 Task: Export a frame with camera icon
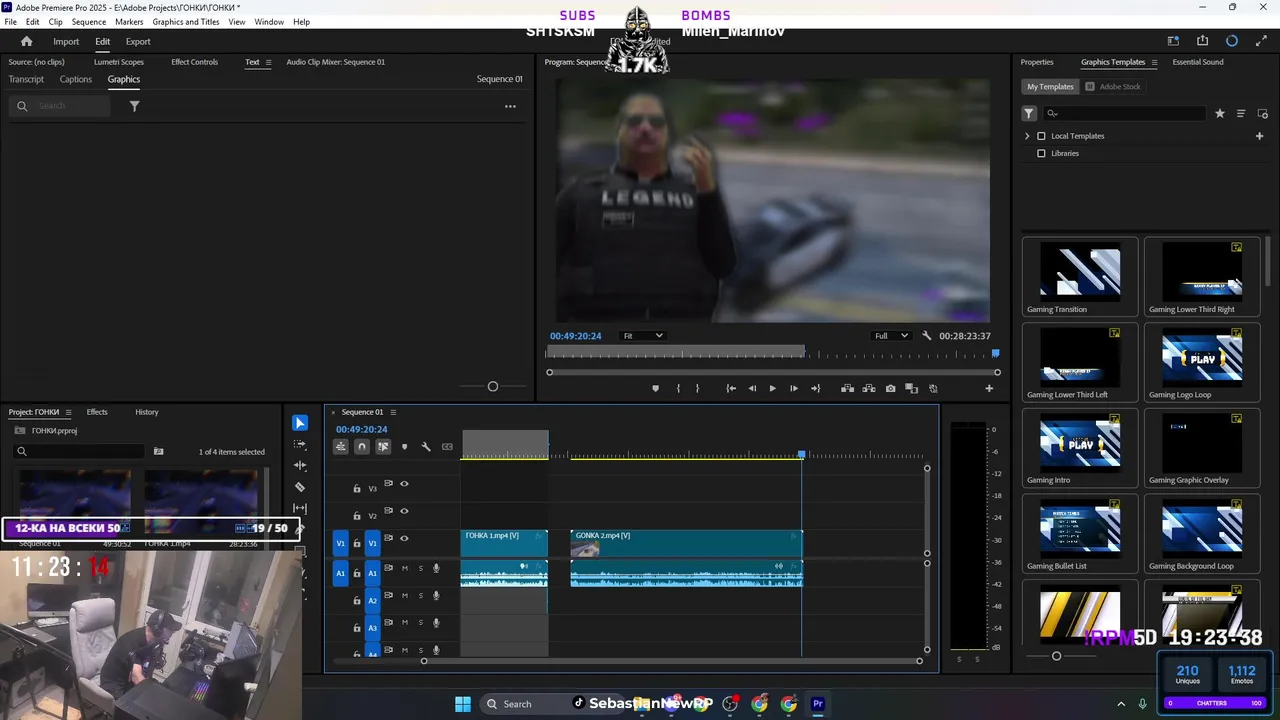click(x=890, y=388)
